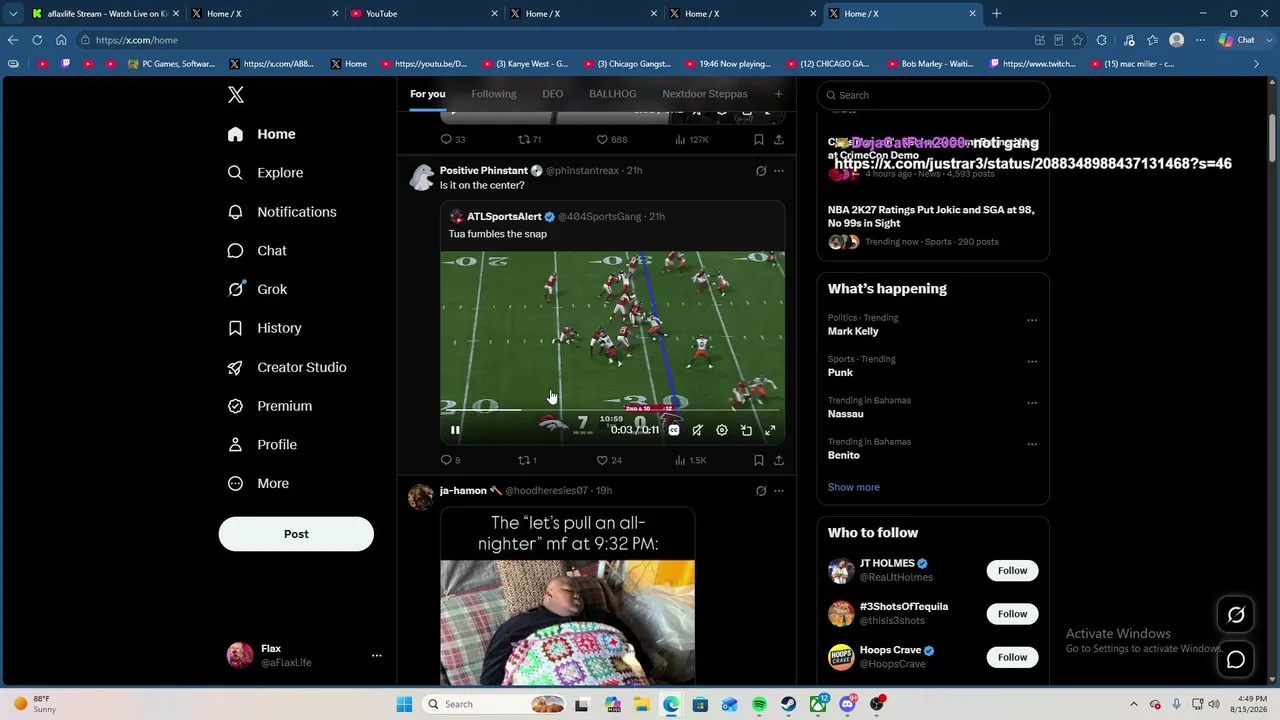Click the X logo in the sidebar
Image resolution: width=1280 pixels, height=720 pixels.
pos(236,95)
